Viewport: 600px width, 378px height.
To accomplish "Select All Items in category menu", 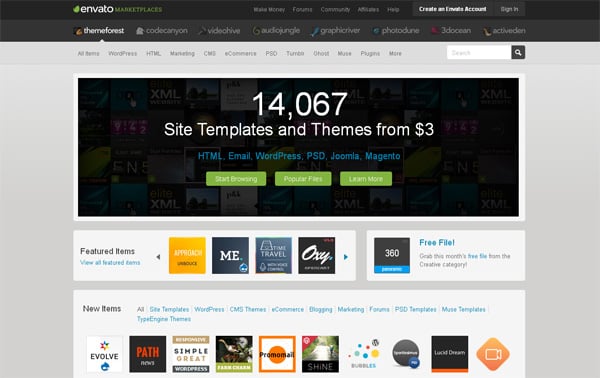I will point(88,54).
